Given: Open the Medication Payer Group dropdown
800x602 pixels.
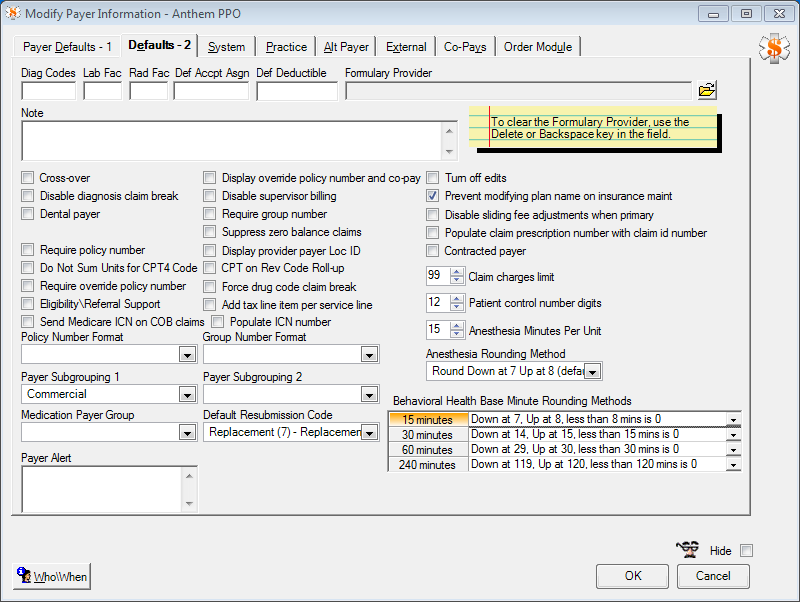Looking at the screenshot, I should (187, 433).
